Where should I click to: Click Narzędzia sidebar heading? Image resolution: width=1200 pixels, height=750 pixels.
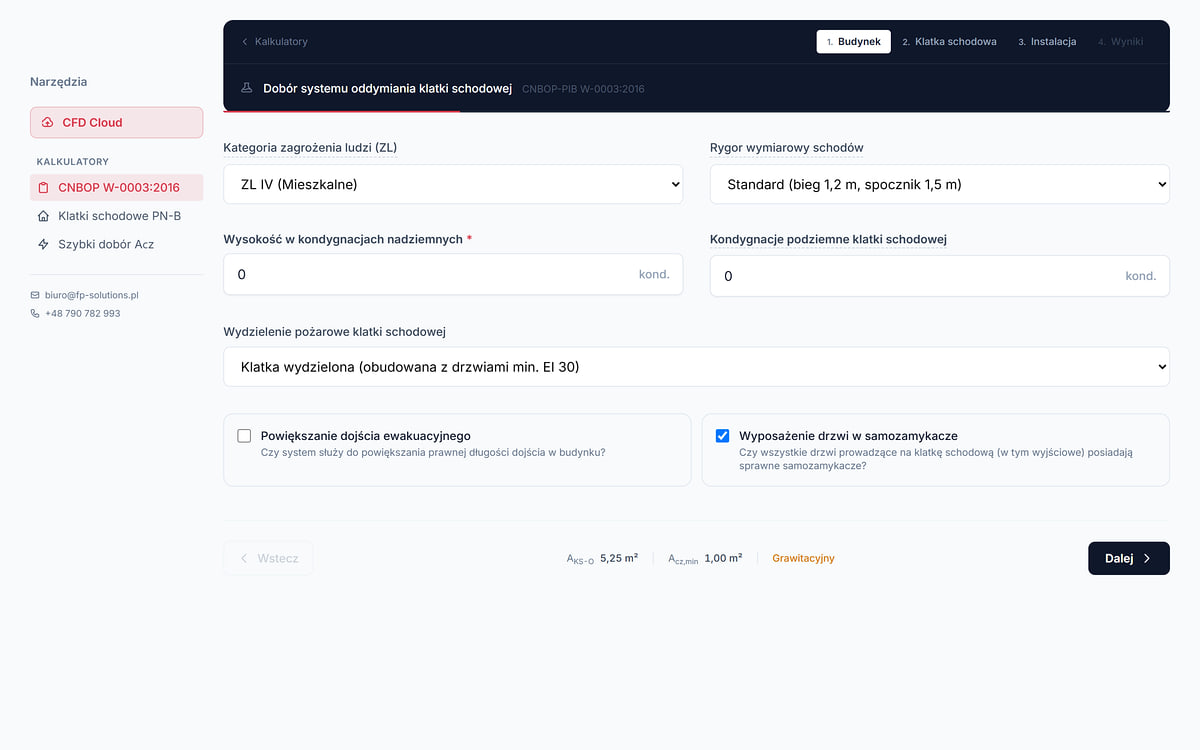[x=58, y=82]
